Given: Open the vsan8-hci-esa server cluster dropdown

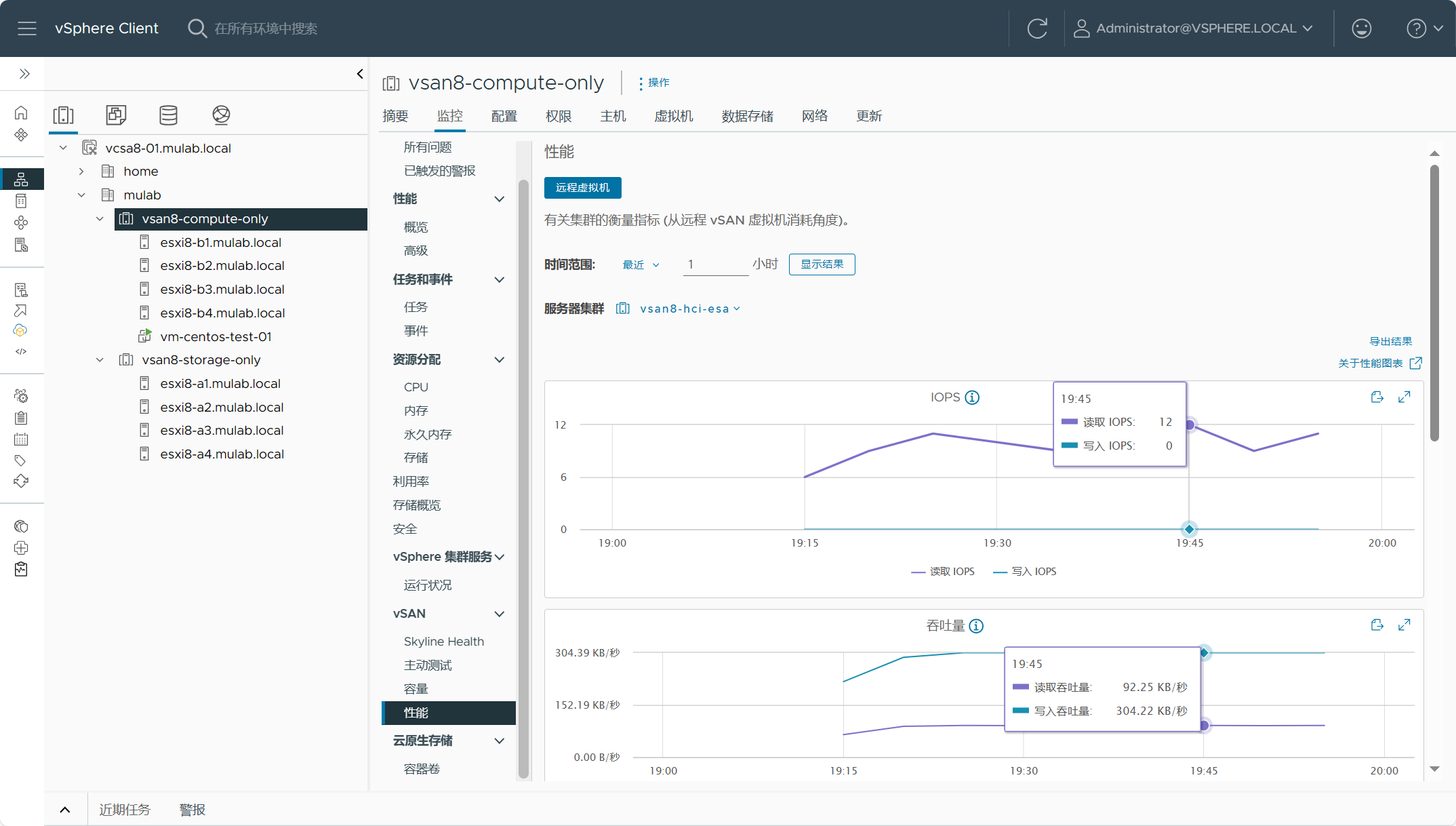Looking at the screenshot, I should tap(690, 309).
